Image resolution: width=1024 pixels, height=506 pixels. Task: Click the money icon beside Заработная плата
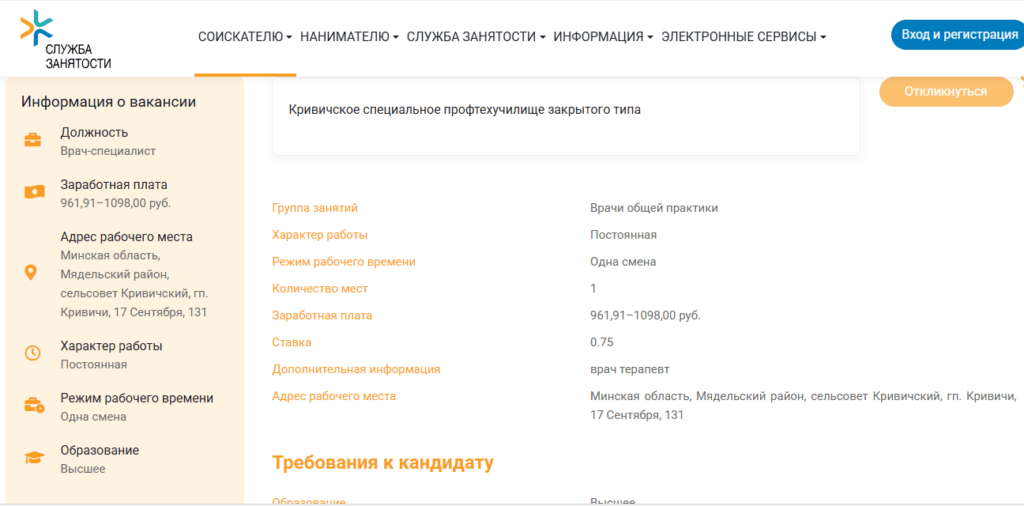pos(33,193)
